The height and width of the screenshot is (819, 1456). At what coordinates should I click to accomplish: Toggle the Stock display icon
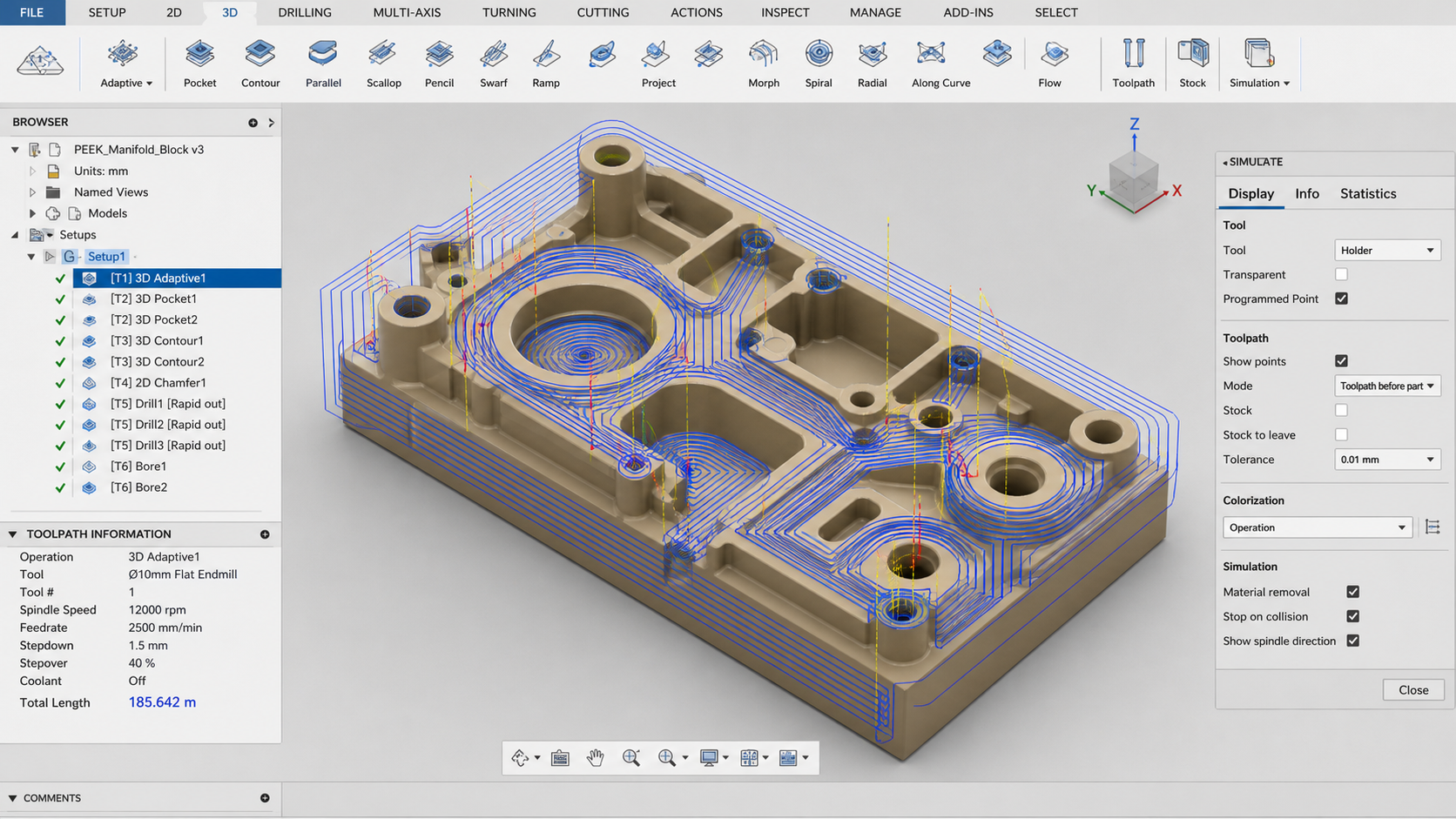(x=1193, y=55)
